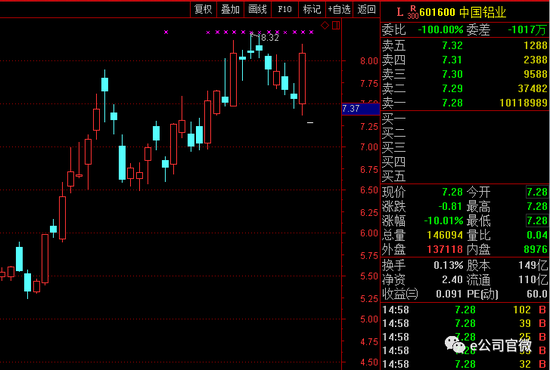Click 流通 value 110亿
550x370 pixels.
pyautogui.click(x=533, y=280)
